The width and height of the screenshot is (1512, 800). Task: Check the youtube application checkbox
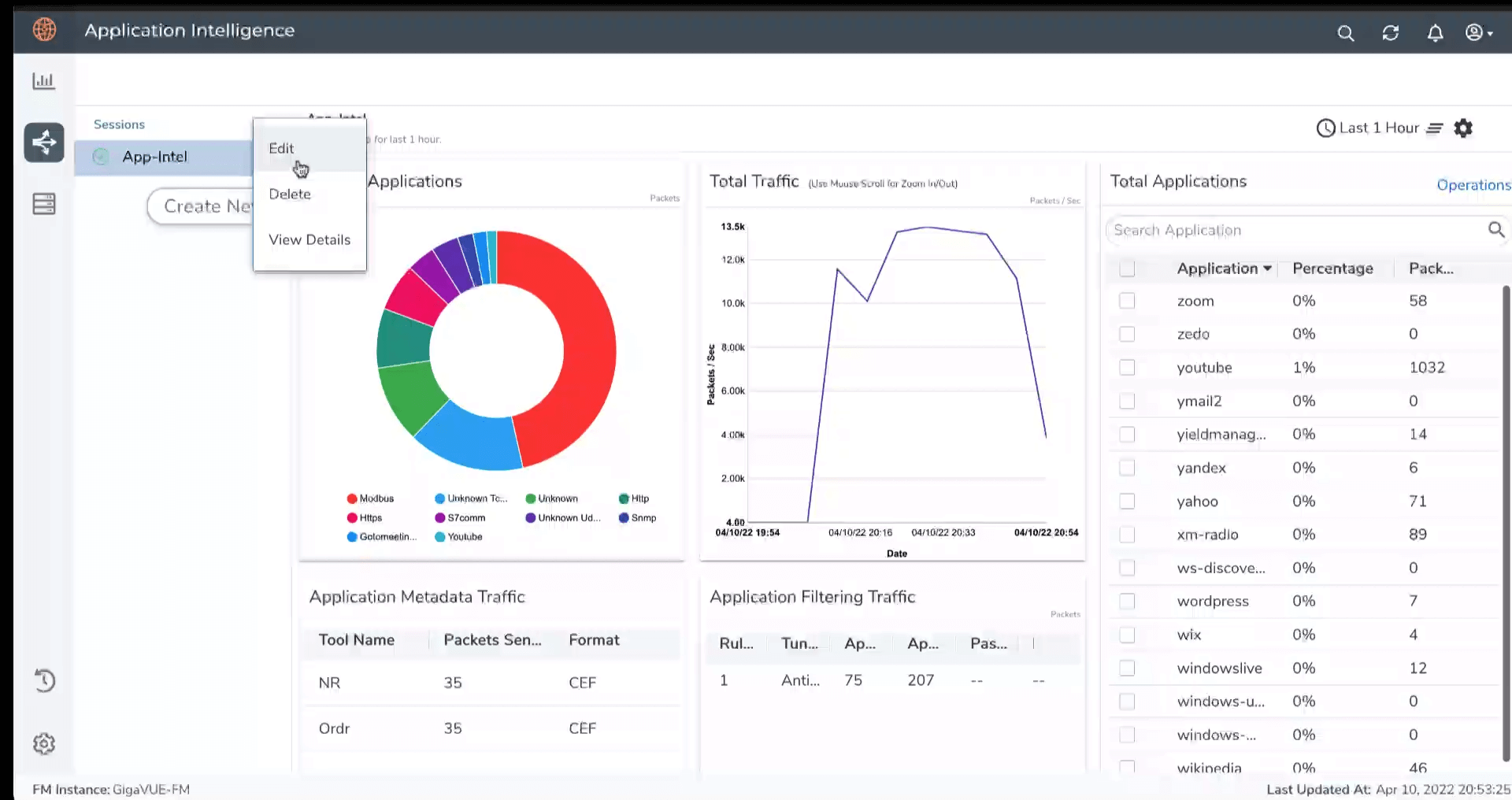pyautogui.click(x=1127, y=368)
